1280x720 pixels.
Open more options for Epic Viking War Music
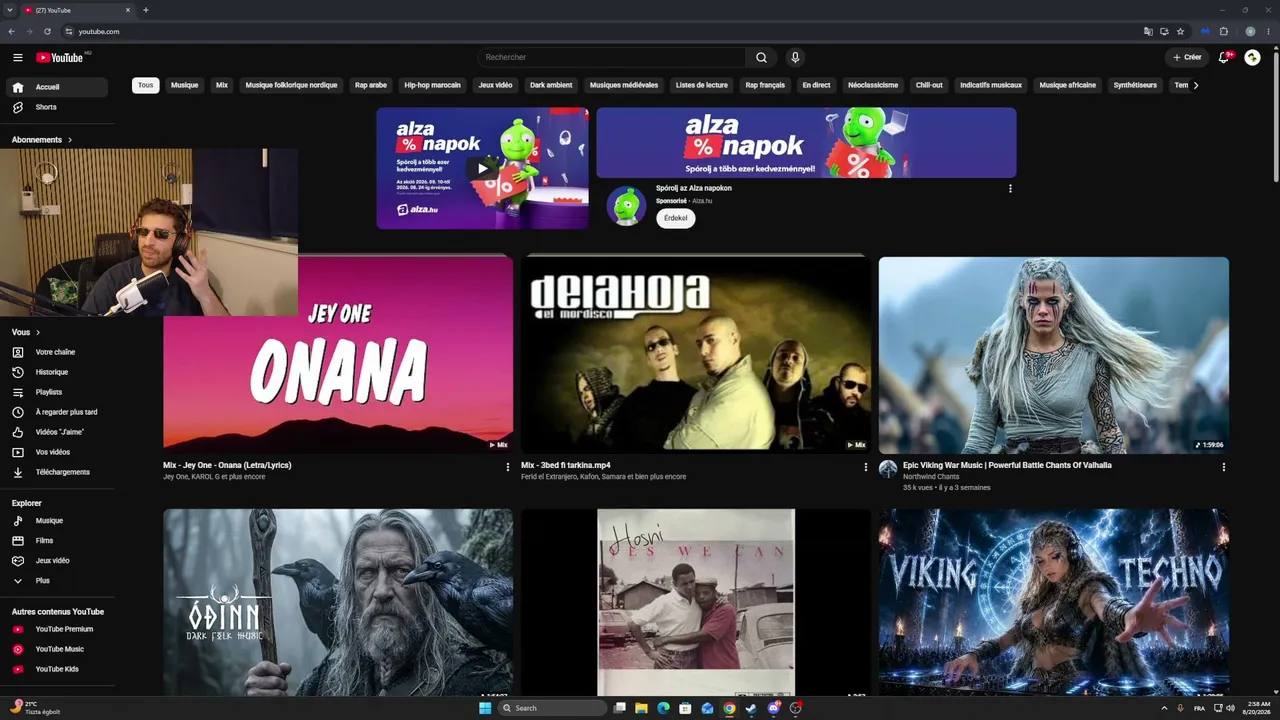coord(1223,467)
